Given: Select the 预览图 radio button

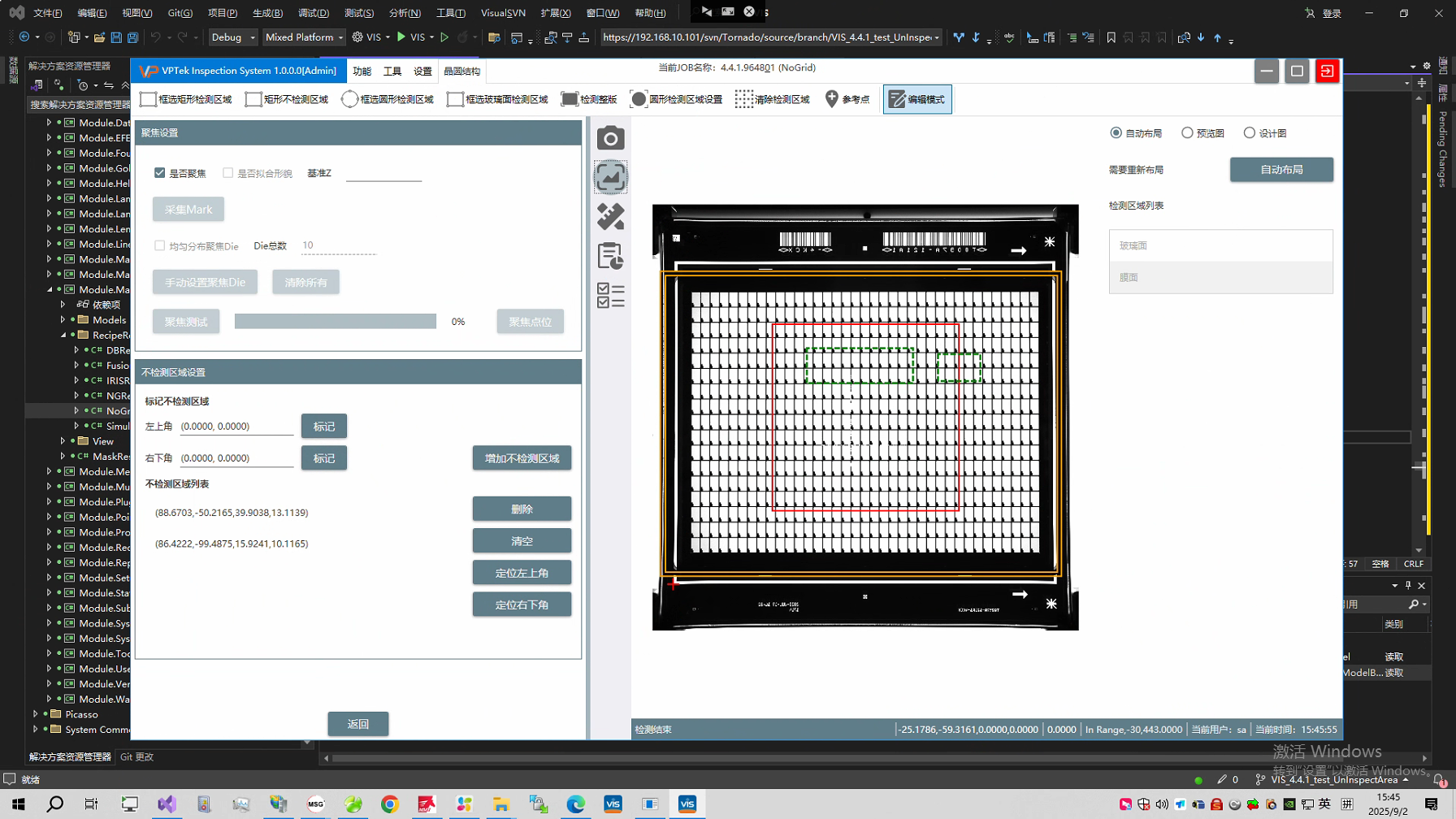Looking at the screenshot, I should coord(1187,133).
